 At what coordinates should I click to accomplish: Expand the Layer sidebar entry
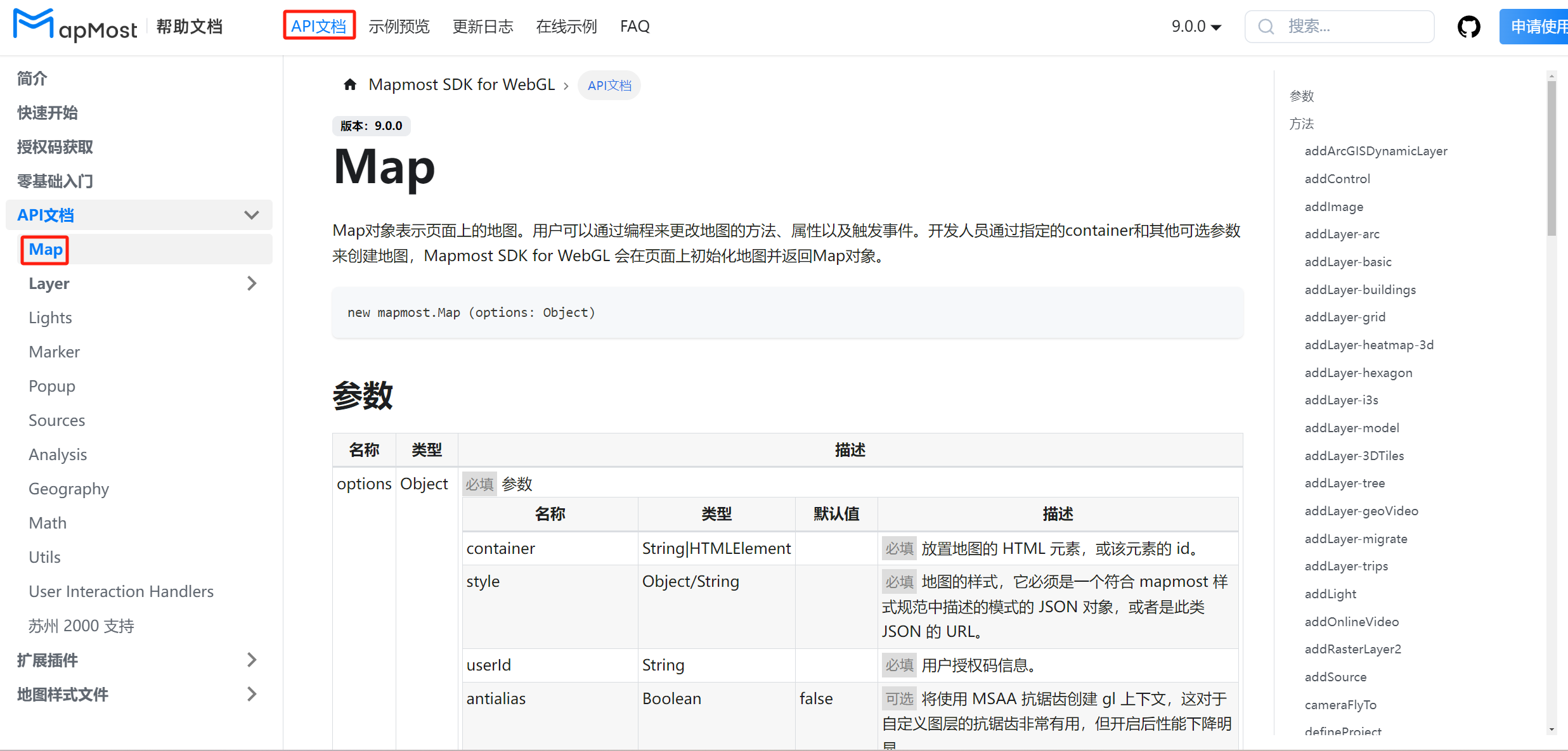click(252, 283)
